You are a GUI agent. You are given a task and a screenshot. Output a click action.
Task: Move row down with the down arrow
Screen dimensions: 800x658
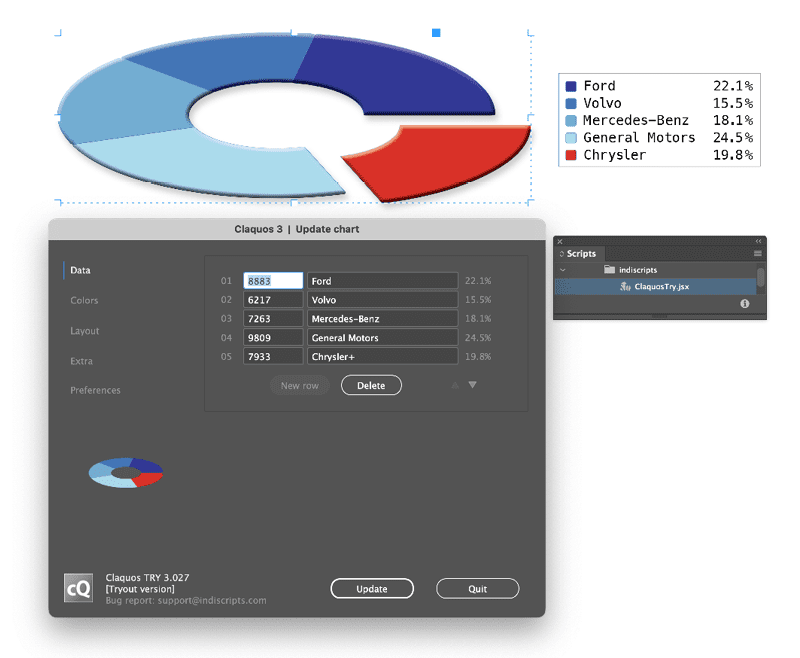tap(472, 385)
